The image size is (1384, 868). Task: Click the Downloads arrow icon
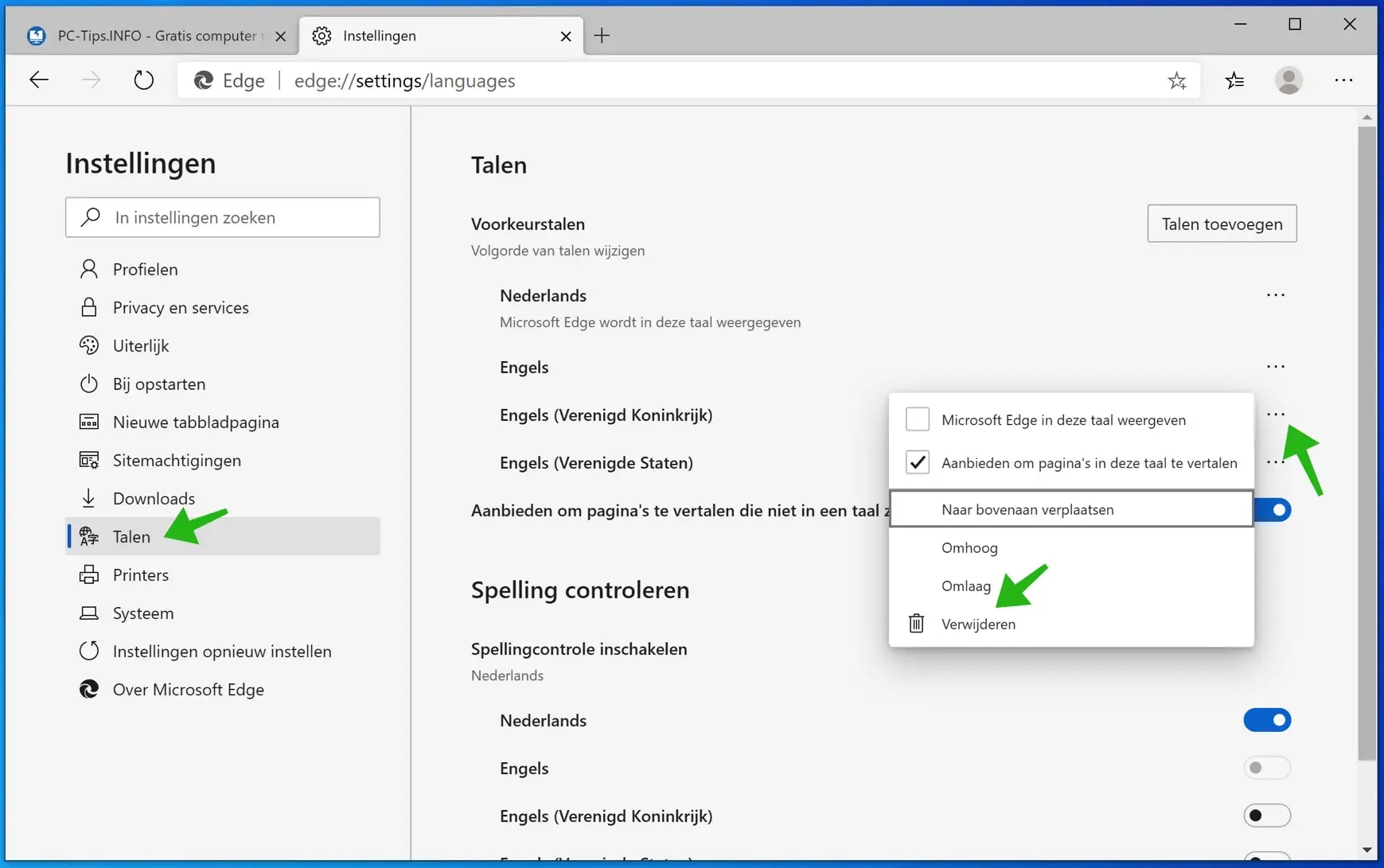click(x=89, y=498)
